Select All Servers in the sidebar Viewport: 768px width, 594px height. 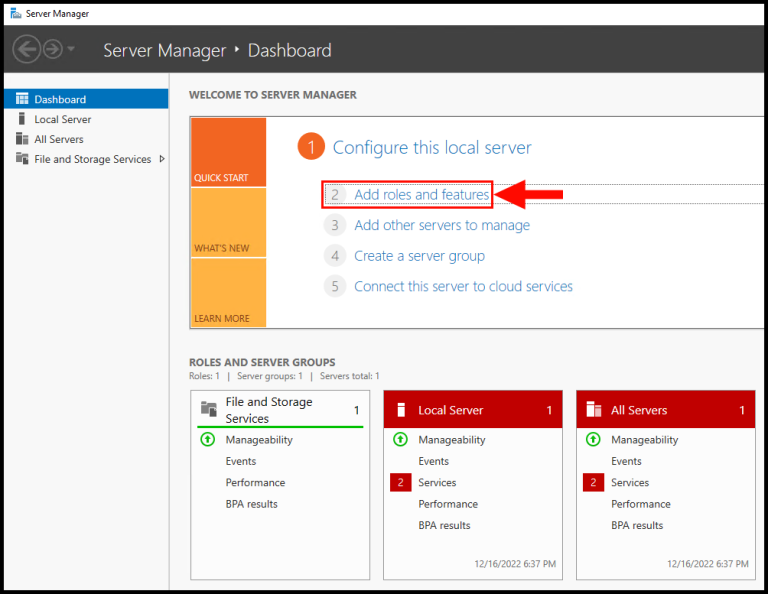click(x=59, y=139)
